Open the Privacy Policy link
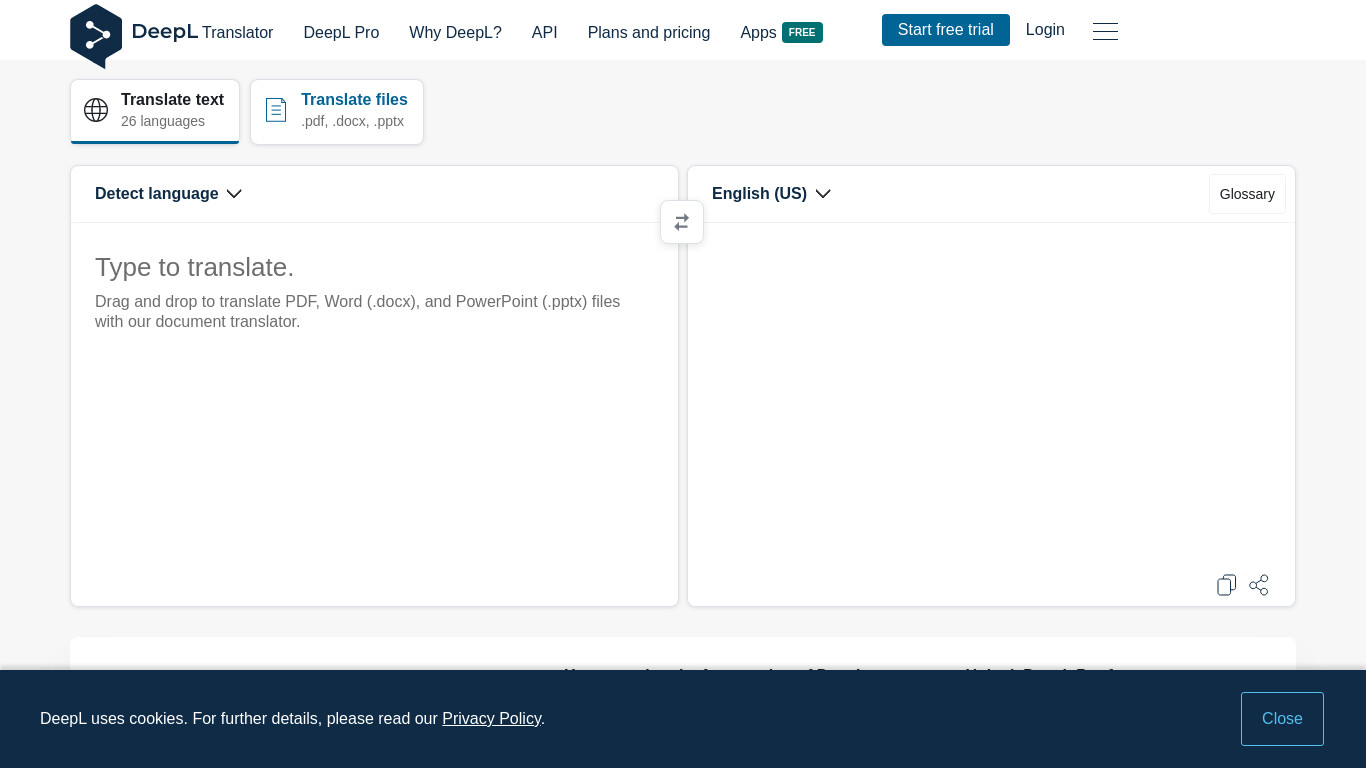 pyautogui.click(x=491, y=718)
